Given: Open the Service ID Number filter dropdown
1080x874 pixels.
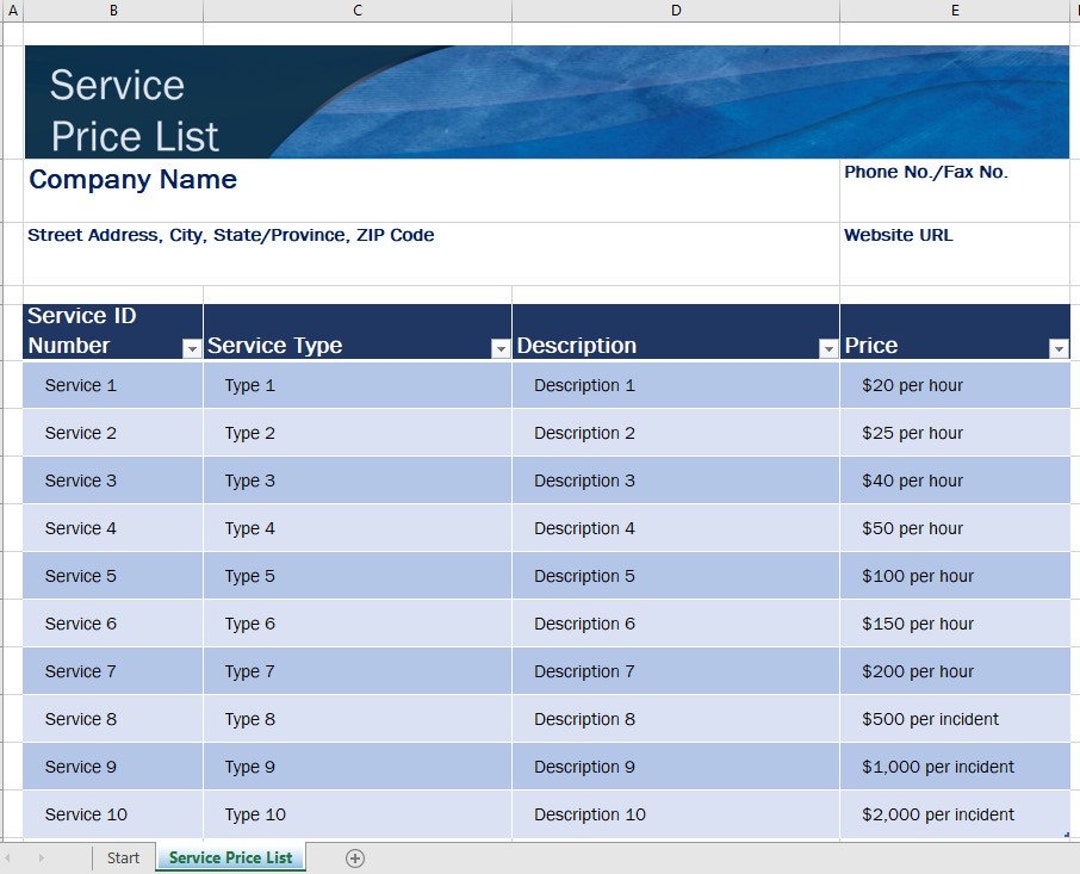Looking at the screenshot, I should pos(193,350).
